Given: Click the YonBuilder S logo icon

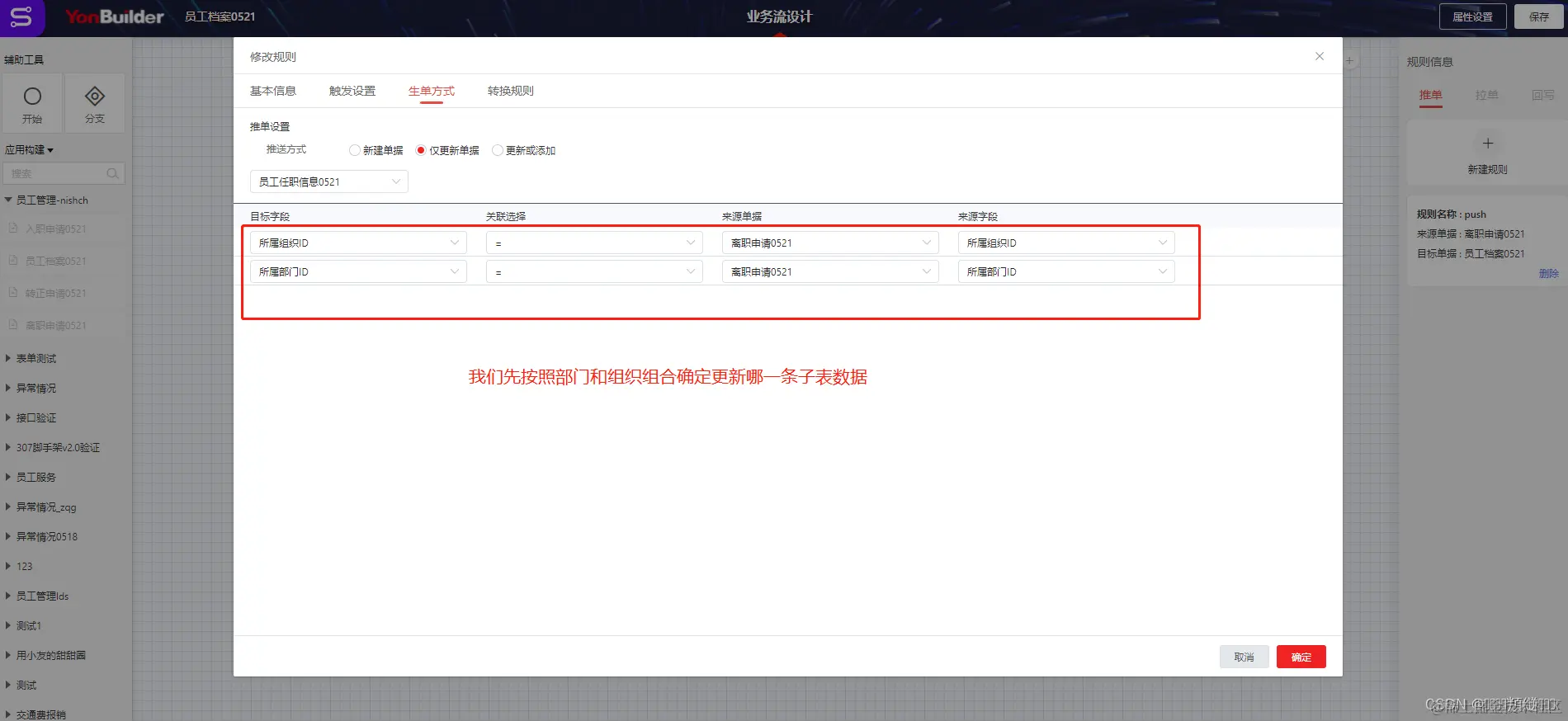Looking at the screenshot, I should coord(21,16).
